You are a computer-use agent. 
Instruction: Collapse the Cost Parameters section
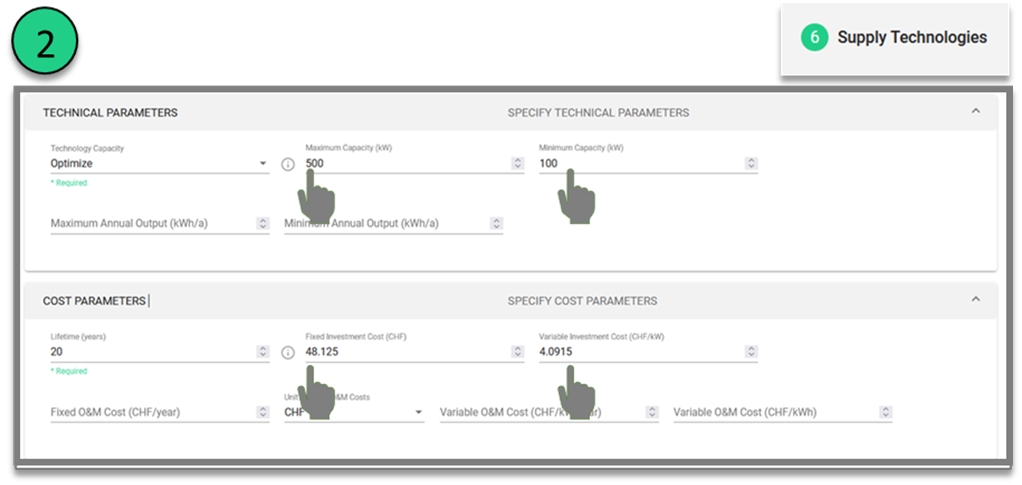(x=976, y=299)
